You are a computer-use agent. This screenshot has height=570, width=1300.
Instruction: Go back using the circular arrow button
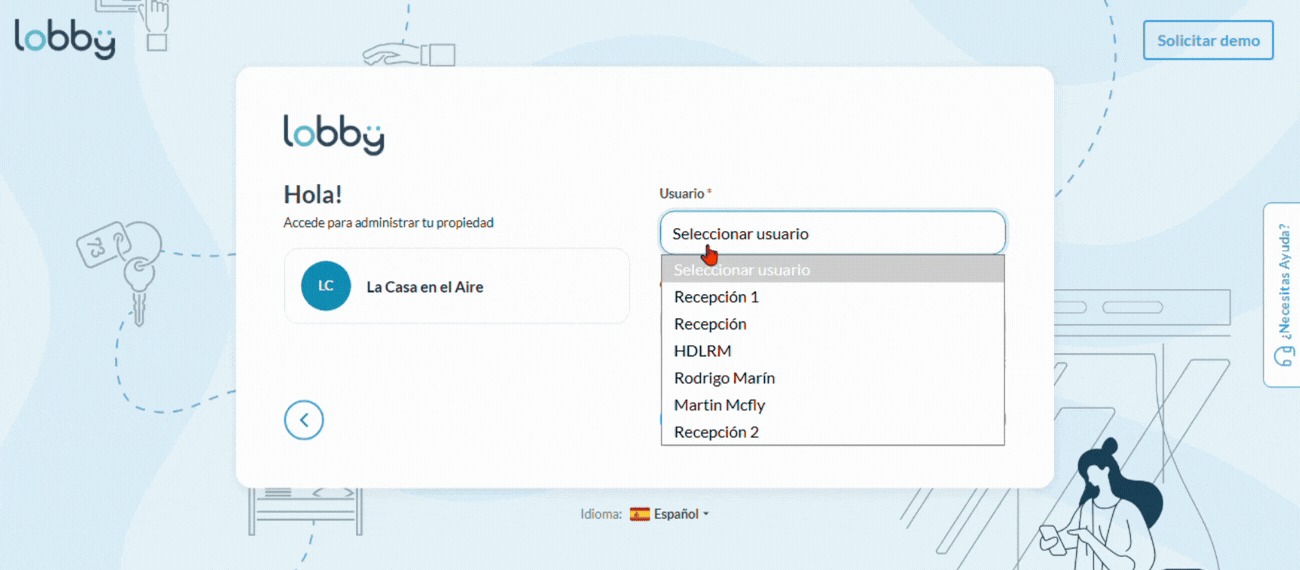coord(304,420)
